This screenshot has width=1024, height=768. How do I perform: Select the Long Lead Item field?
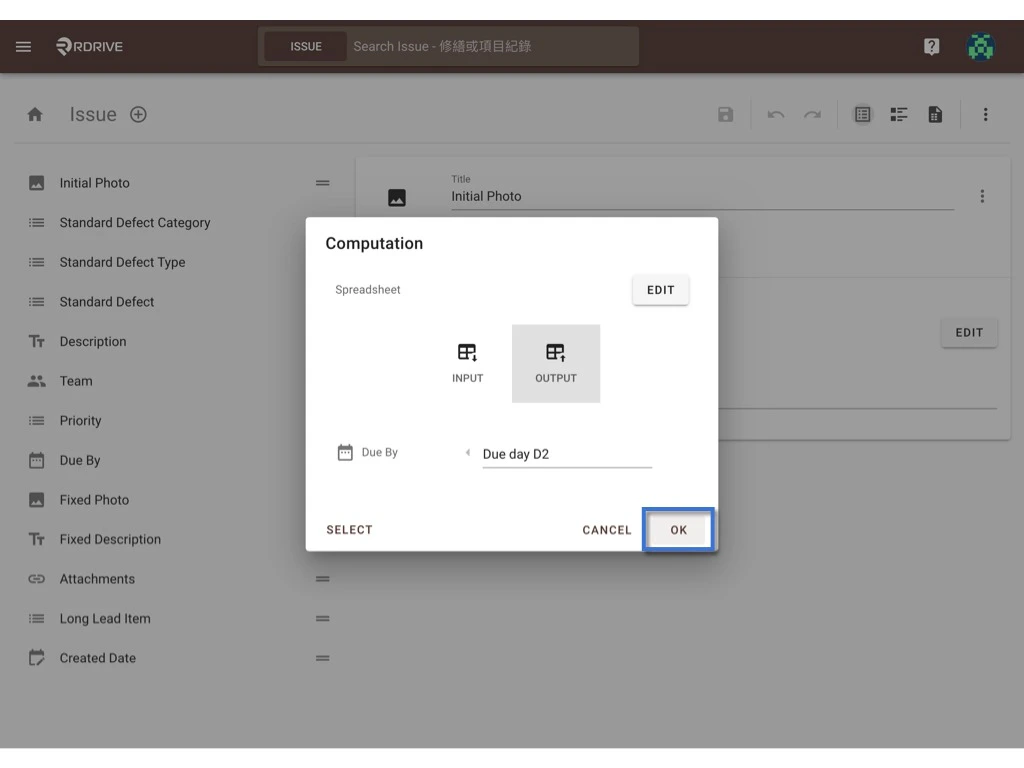click(x=105, y=618)
